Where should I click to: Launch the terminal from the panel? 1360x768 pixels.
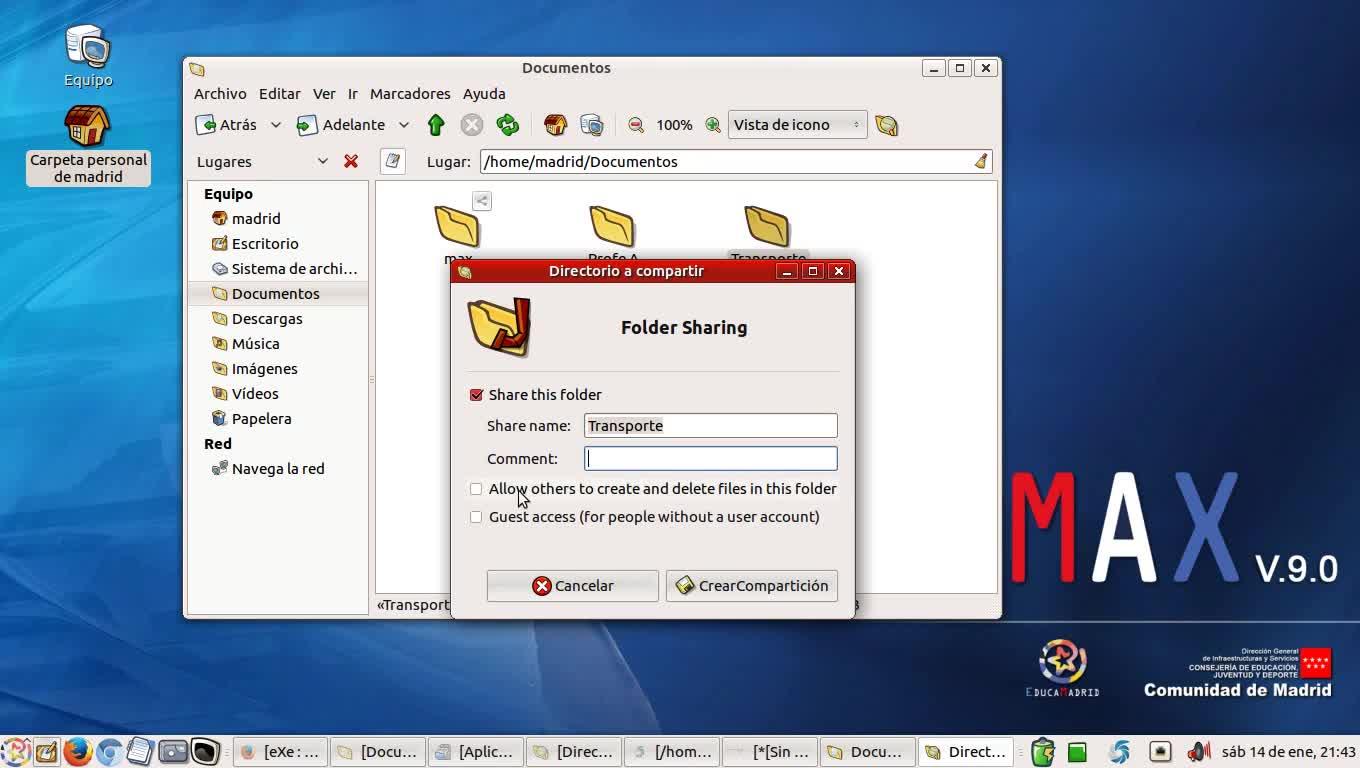point(205,752)
